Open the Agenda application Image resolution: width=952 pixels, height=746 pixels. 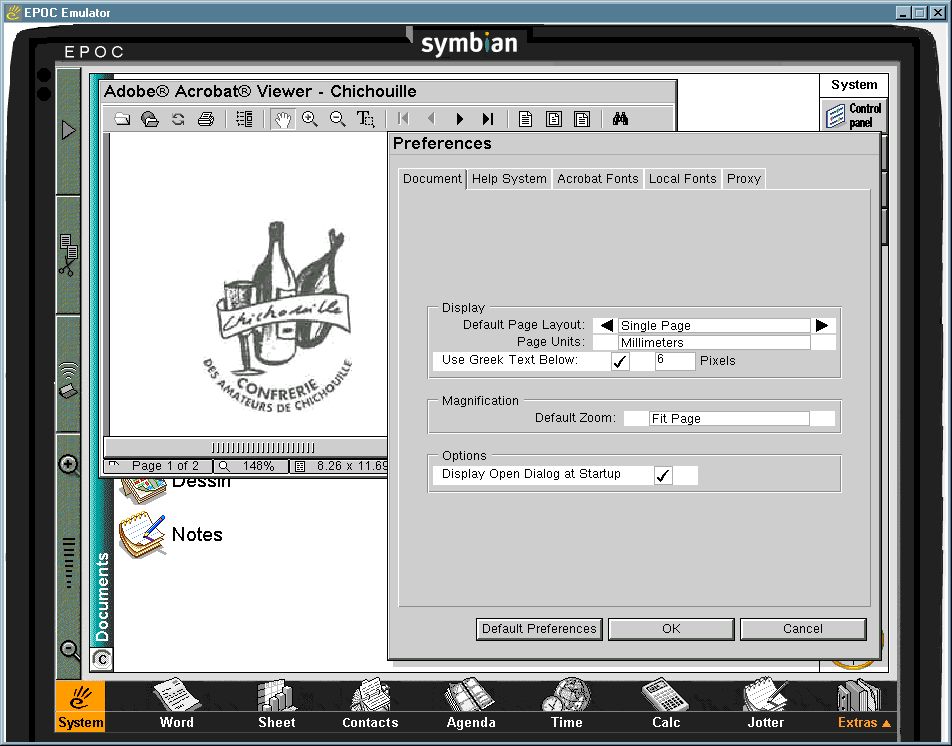471,704
